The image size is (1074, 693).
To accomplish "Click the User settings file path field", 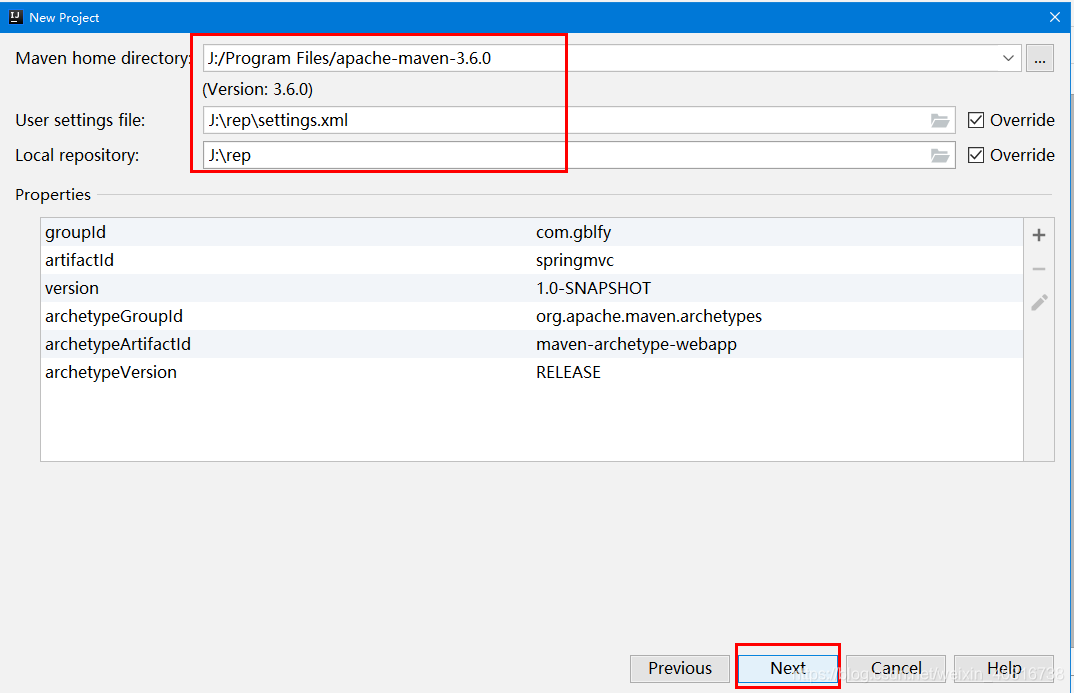I will tap(579, 121).
